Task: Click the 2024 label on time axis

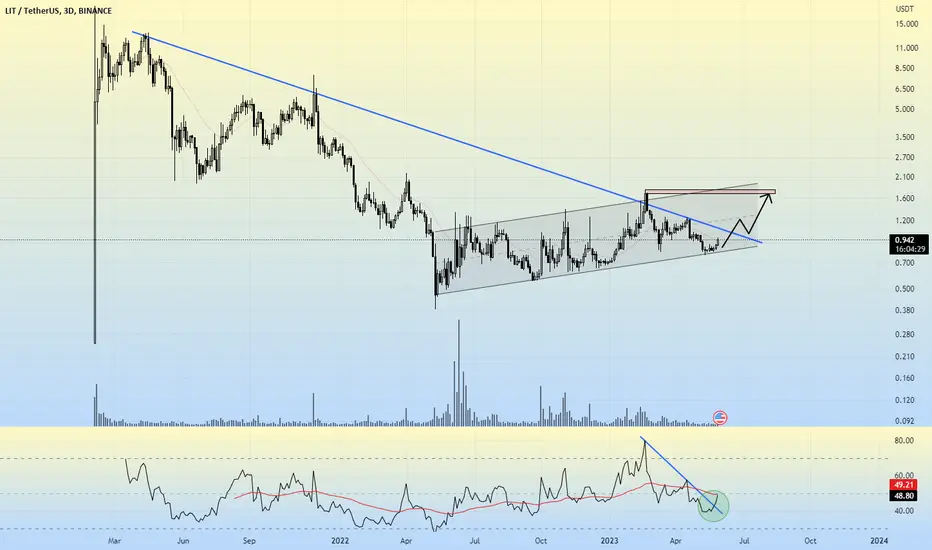Action: tap(879, 541)
